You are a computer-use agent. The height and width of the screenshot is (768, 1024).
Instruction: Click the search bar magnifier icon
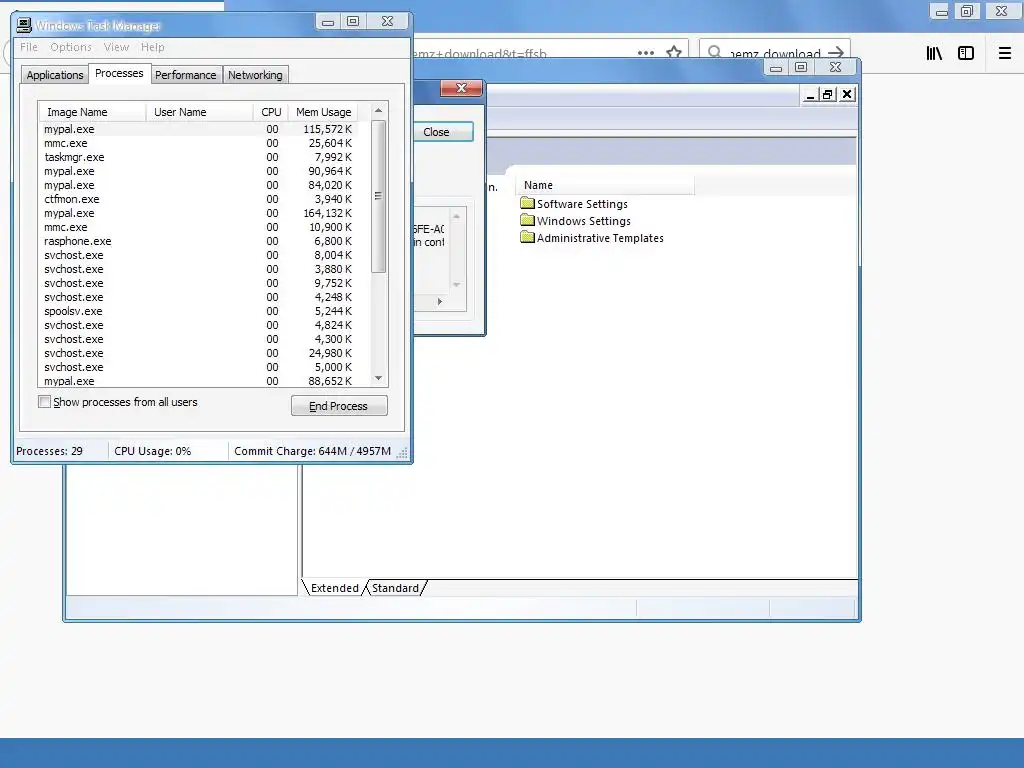pos(715,52)
